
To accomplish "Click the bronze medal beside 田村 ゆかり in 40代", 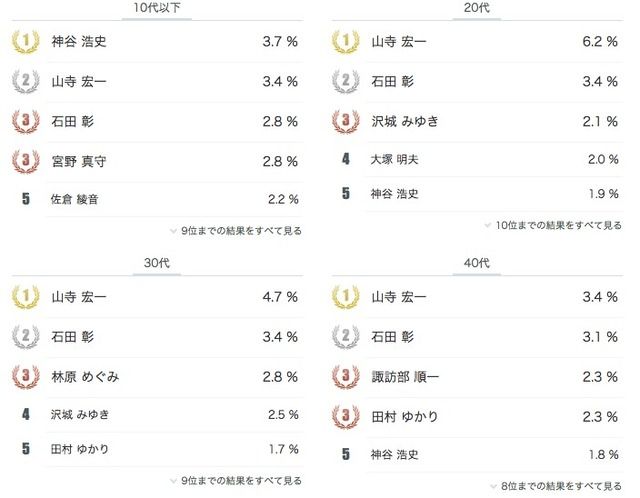I will click(345, 416).
